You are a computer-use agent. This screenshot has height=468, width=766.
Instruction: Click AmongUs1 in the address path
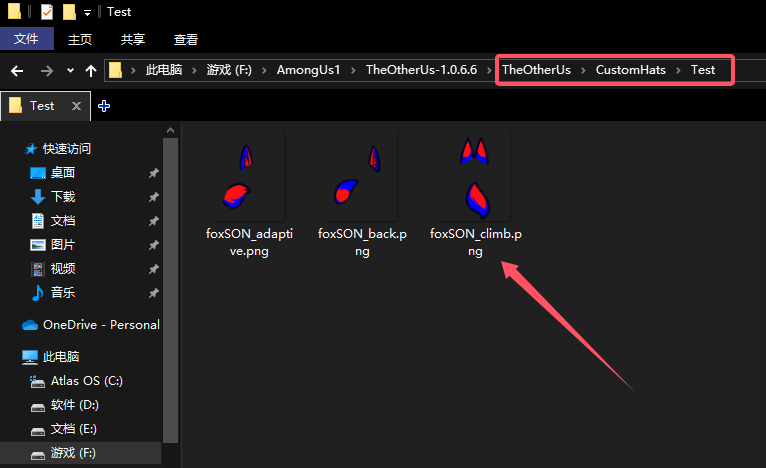pyautogui.click(x=308, y=70)
